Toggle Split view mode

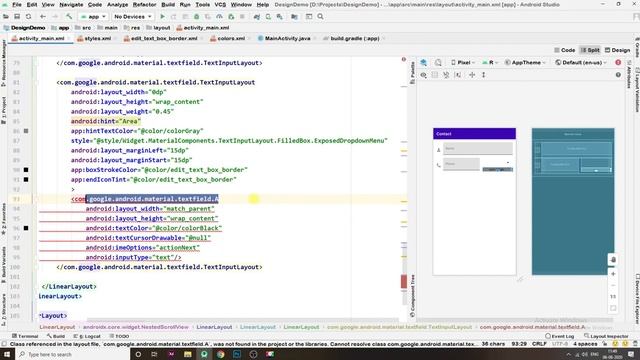click(590, 50)
